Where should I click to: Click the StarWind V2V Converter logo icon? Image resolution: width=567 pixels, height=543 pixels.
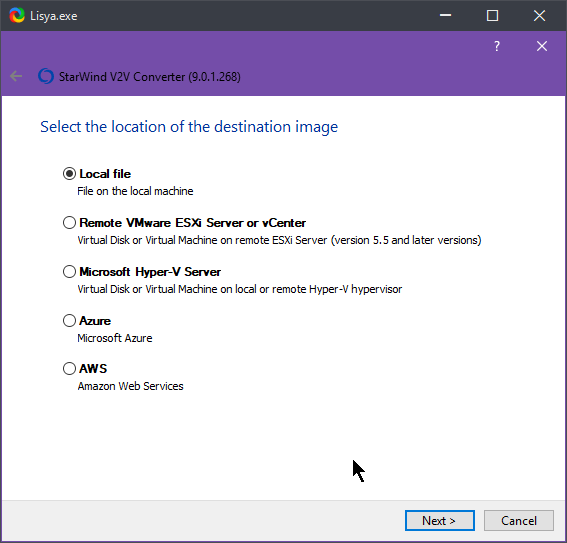point(46,76)
